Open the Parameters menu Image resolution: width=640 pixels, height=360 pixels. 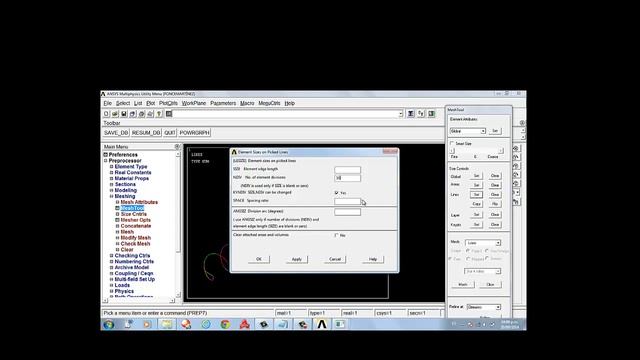223,103
